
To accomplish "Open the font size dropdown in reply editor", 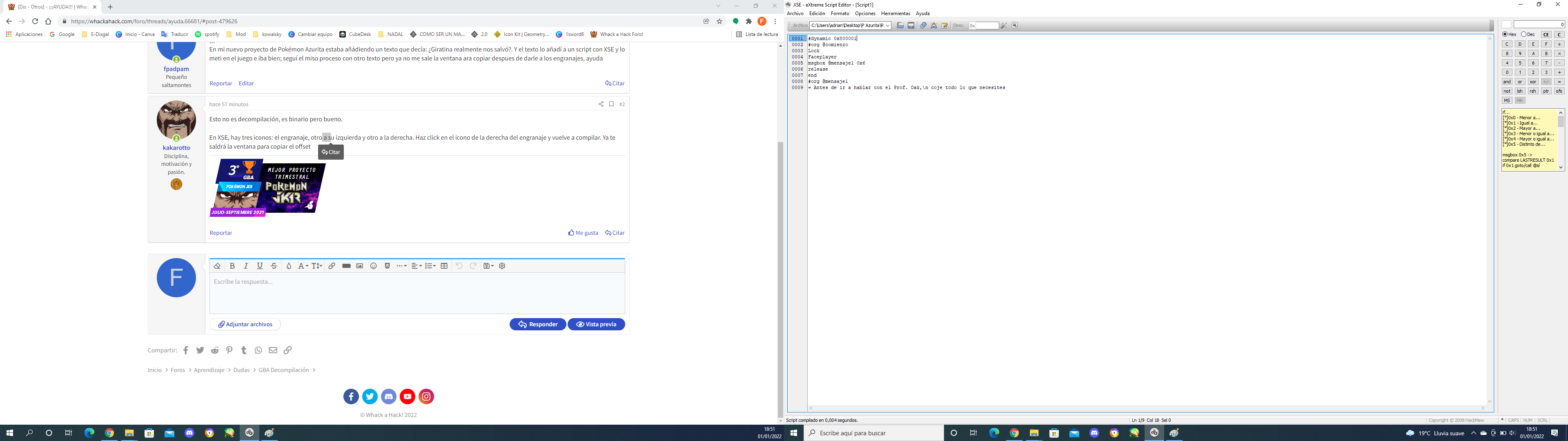I will 317,266.
